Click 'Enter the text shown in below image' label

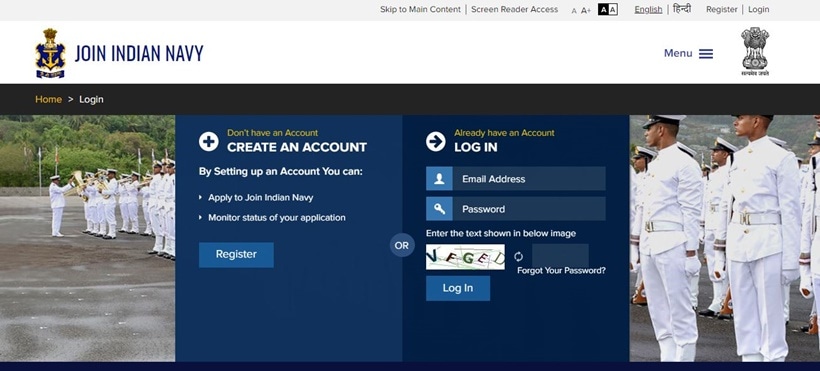(500, 233)
